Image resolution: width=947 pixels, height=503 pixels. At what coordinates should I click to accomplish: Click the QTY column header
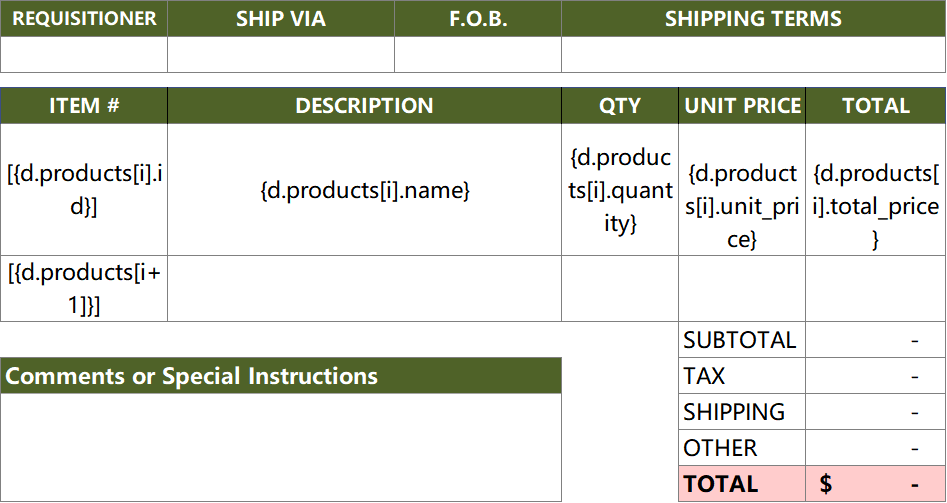tap(620, 106)
